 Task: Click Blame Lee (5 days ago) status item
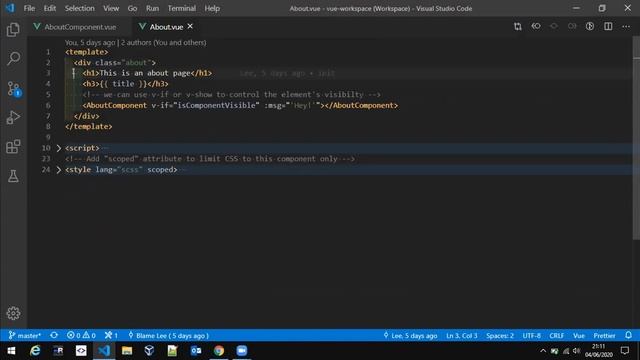[169, 336]
